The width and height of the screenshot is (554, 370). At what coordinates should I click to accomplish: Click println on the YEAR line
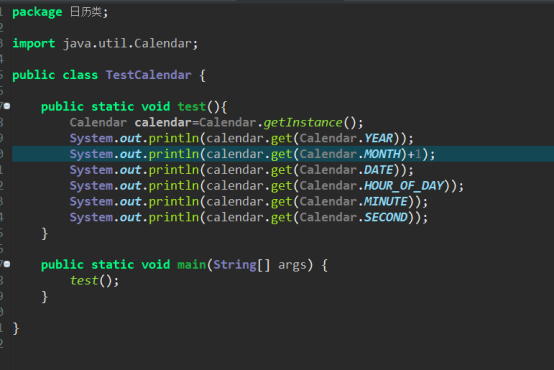(x=174, y=139)
